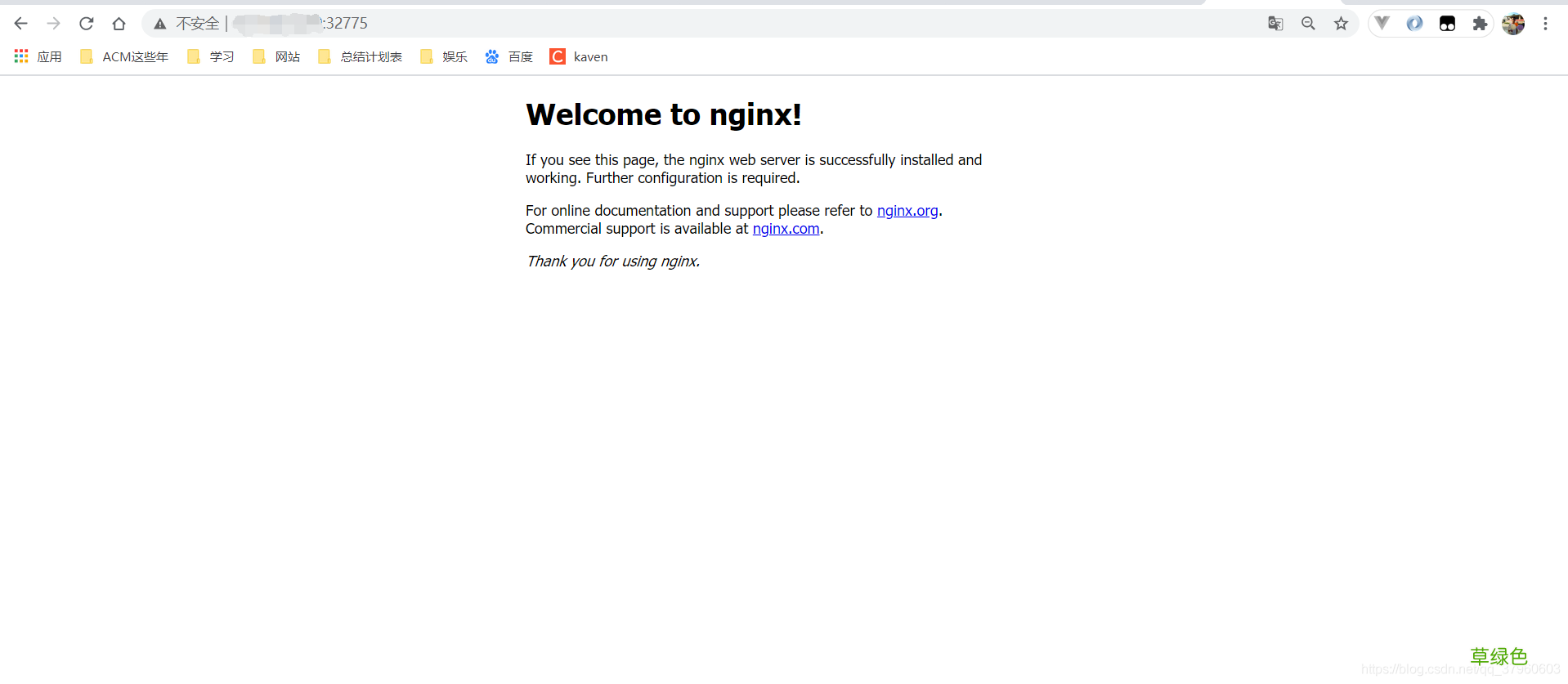Reload the nginx welcome page
Viewport: 1568px width, 684px height.
click(87, 24)
